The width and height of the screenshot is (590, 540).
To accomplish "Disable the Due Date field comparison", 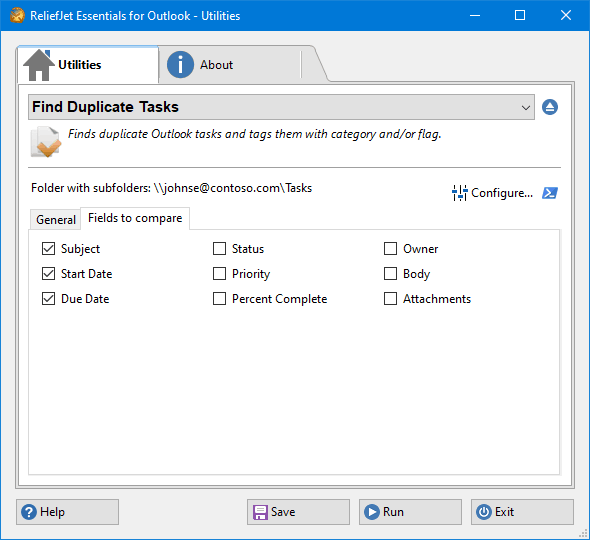I will [x=49, y=299].
